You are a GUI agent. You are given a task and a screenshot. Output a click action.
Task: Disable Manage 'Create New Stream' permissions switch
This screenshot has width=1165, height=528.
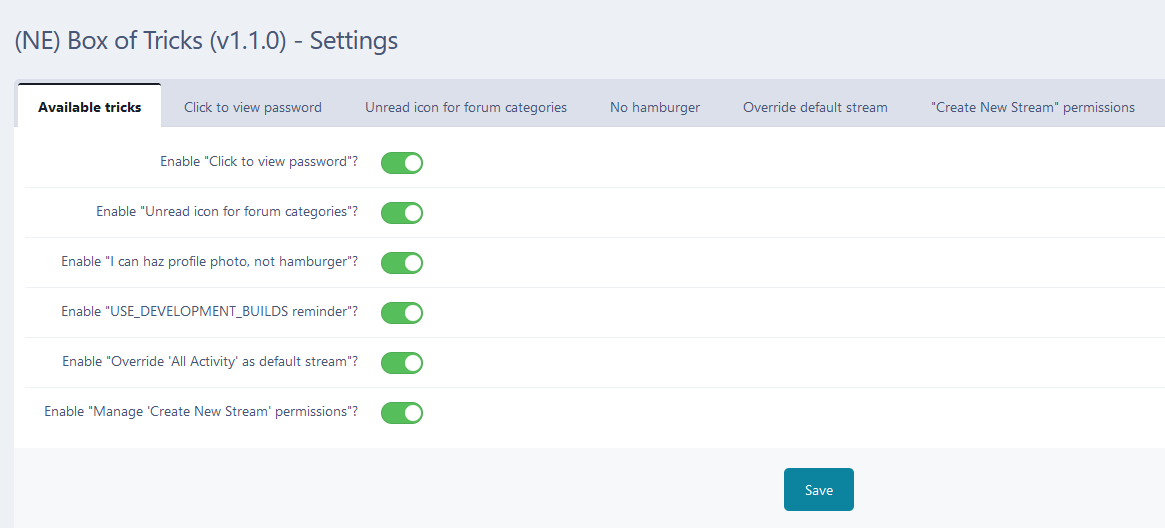tap(402, 412)
